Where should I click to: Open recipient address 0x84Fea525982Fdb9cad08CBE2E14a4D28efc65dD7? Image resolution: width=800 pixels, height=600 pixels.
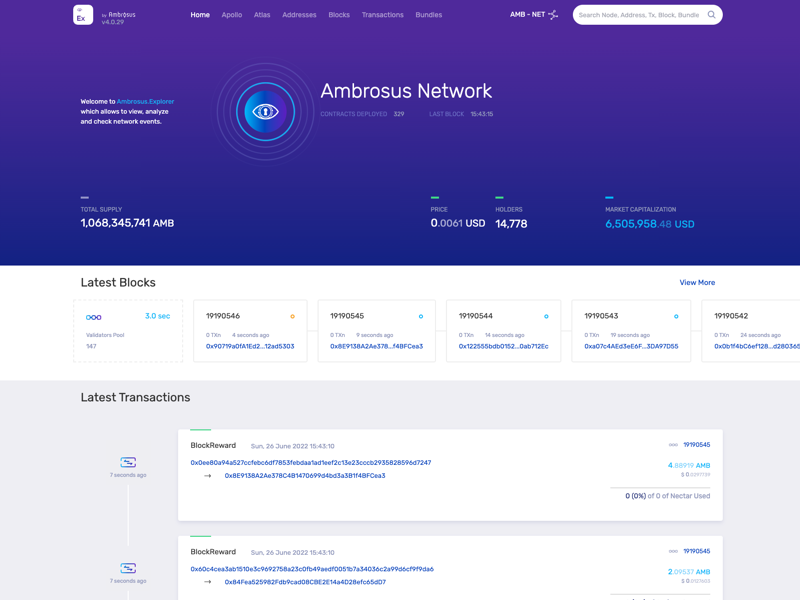point(305,582)
